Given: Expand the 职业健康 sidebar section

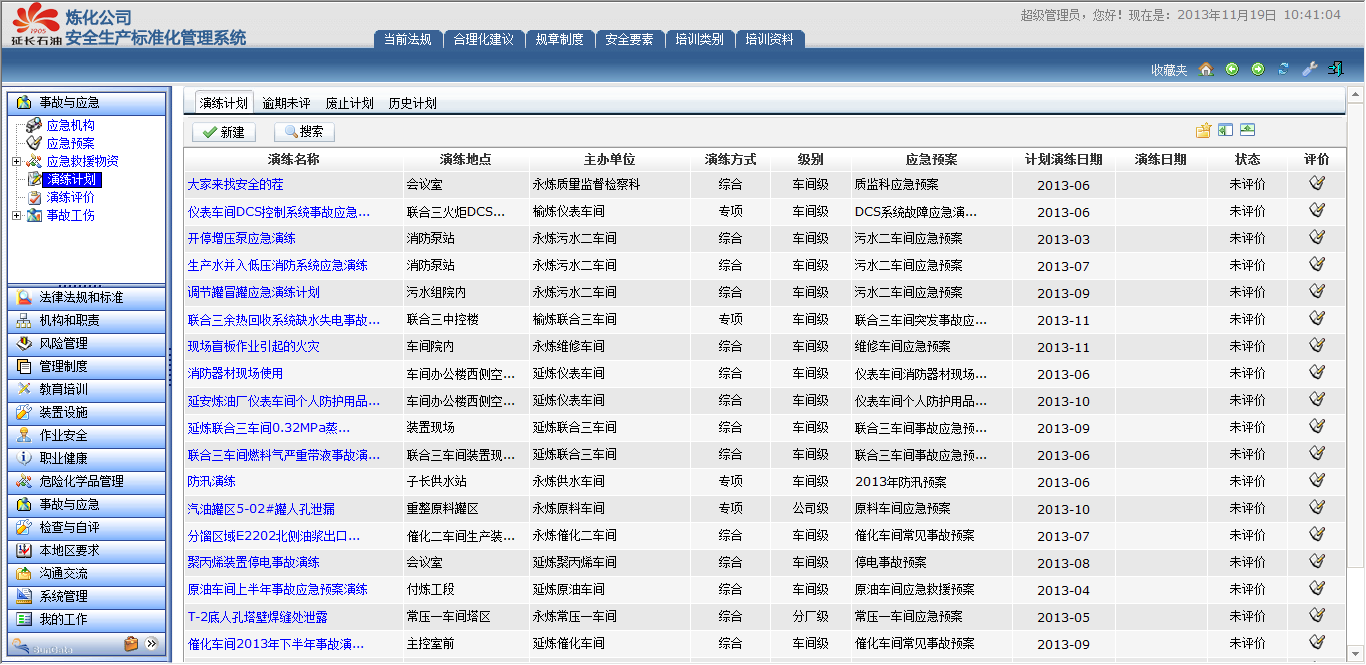Looking at the screenshot, I should coord(87,459).
